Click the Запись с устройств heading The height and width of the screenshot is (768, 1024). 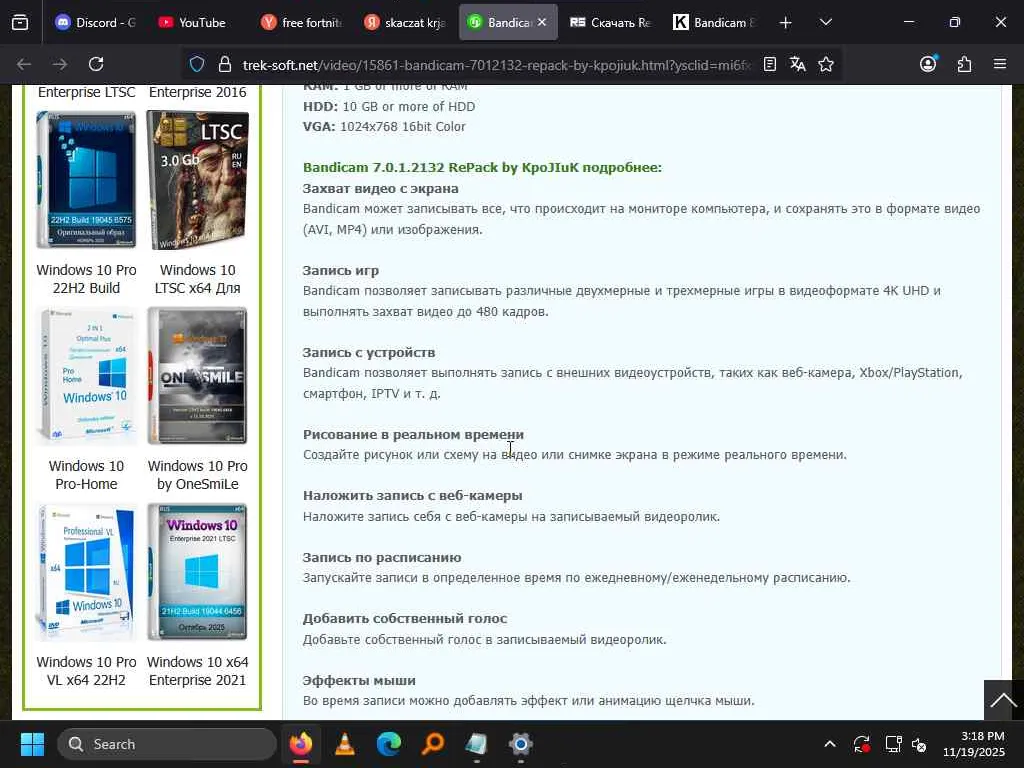(368, 352)
